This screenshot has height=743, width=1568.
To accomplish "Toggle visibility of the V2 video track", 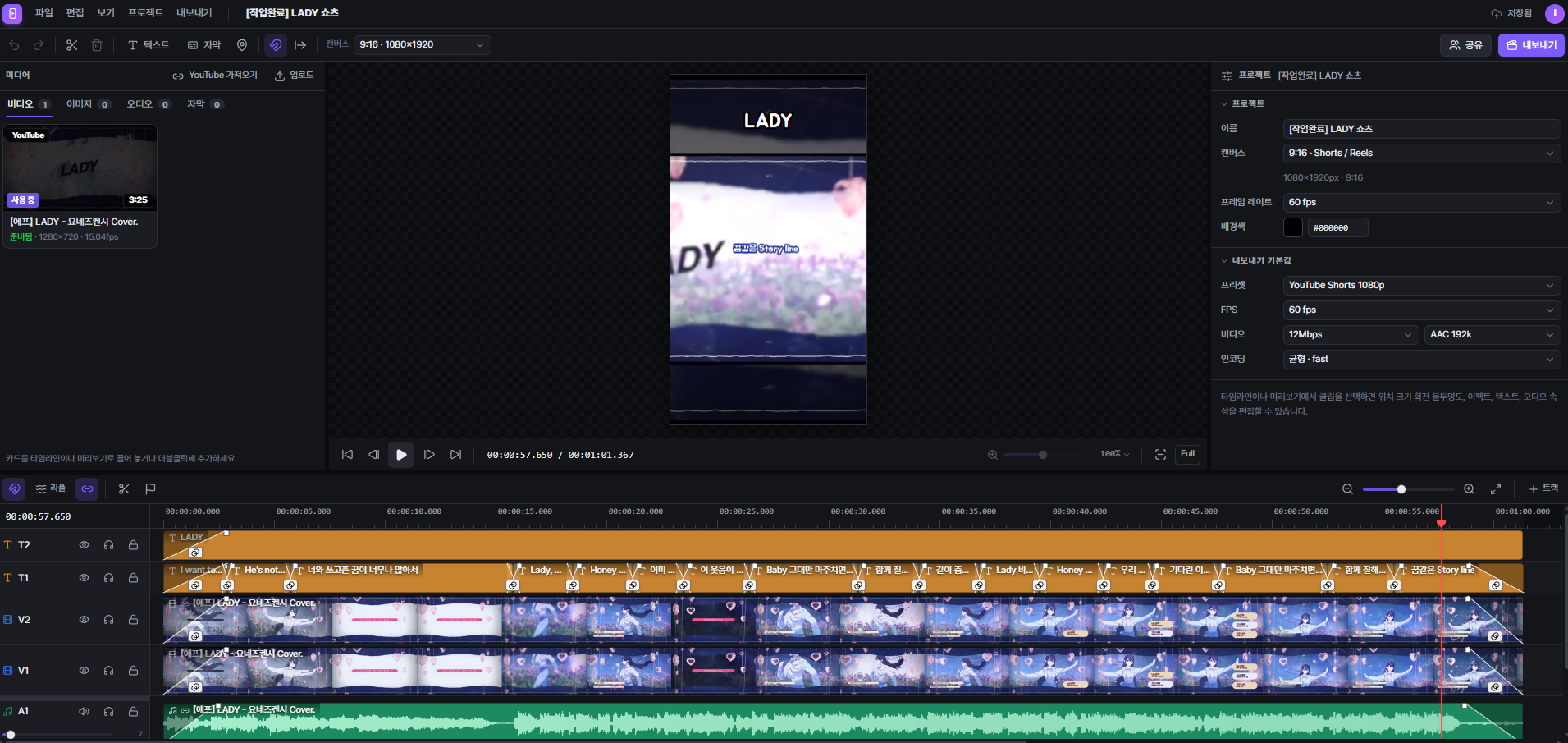I will point(84,620).
